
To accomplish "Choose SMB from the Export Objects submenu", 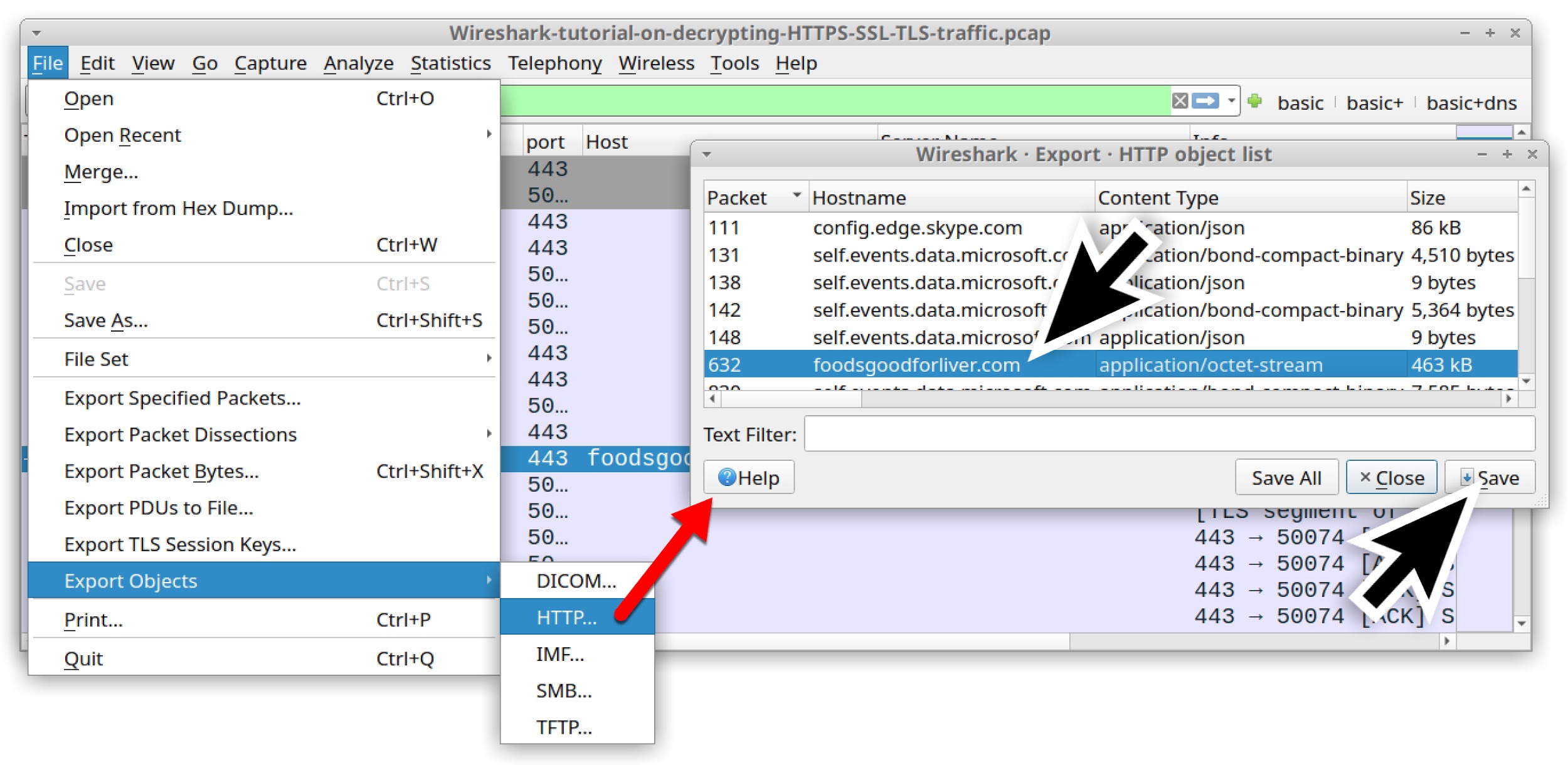I will tap(562, 691).
